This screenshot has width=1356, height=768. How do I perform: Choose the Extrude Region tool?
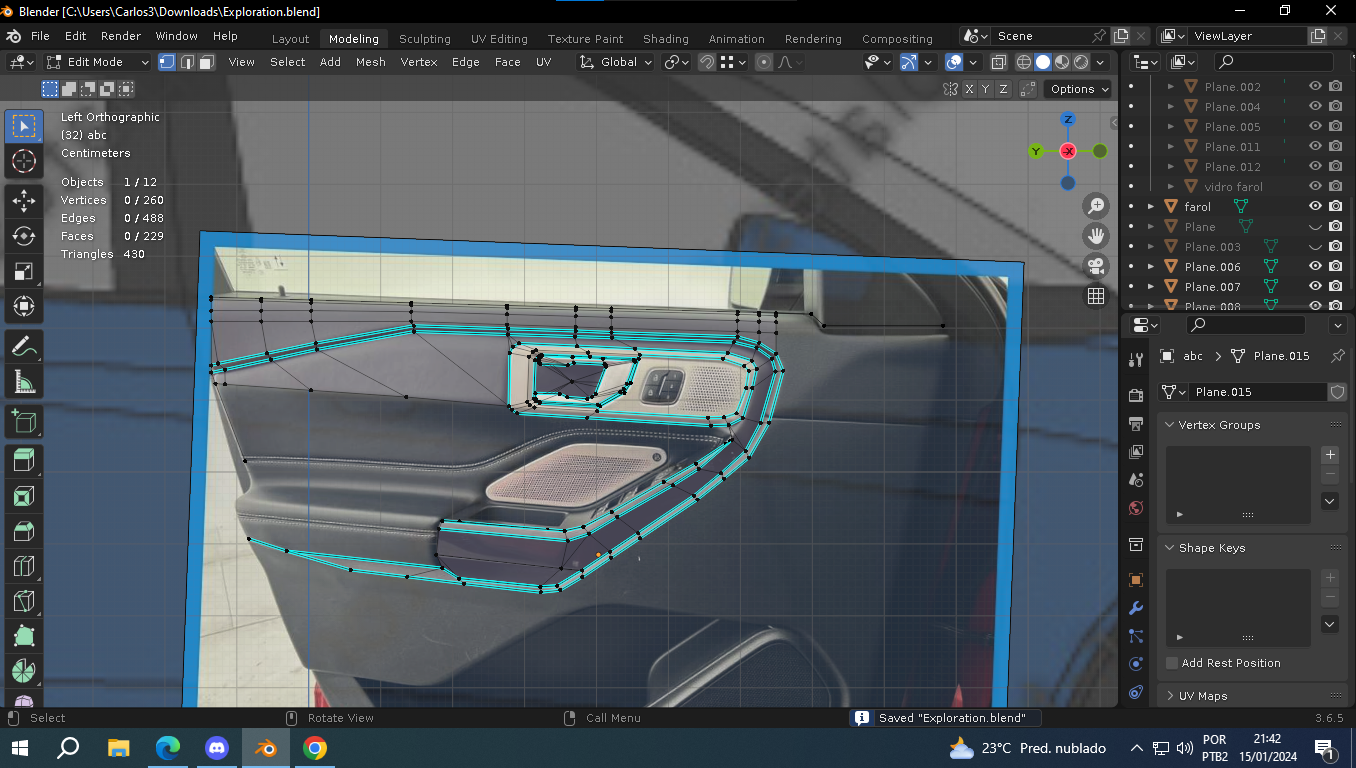23,460
